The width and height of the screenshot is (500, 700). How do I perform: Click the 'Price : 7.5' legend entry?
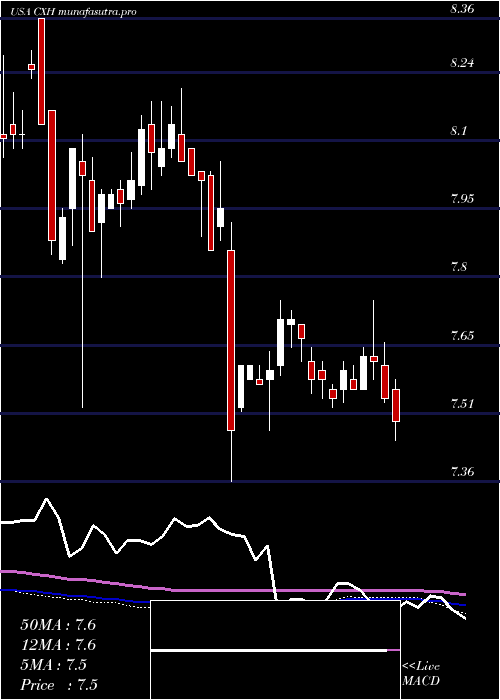pos(59,685)
